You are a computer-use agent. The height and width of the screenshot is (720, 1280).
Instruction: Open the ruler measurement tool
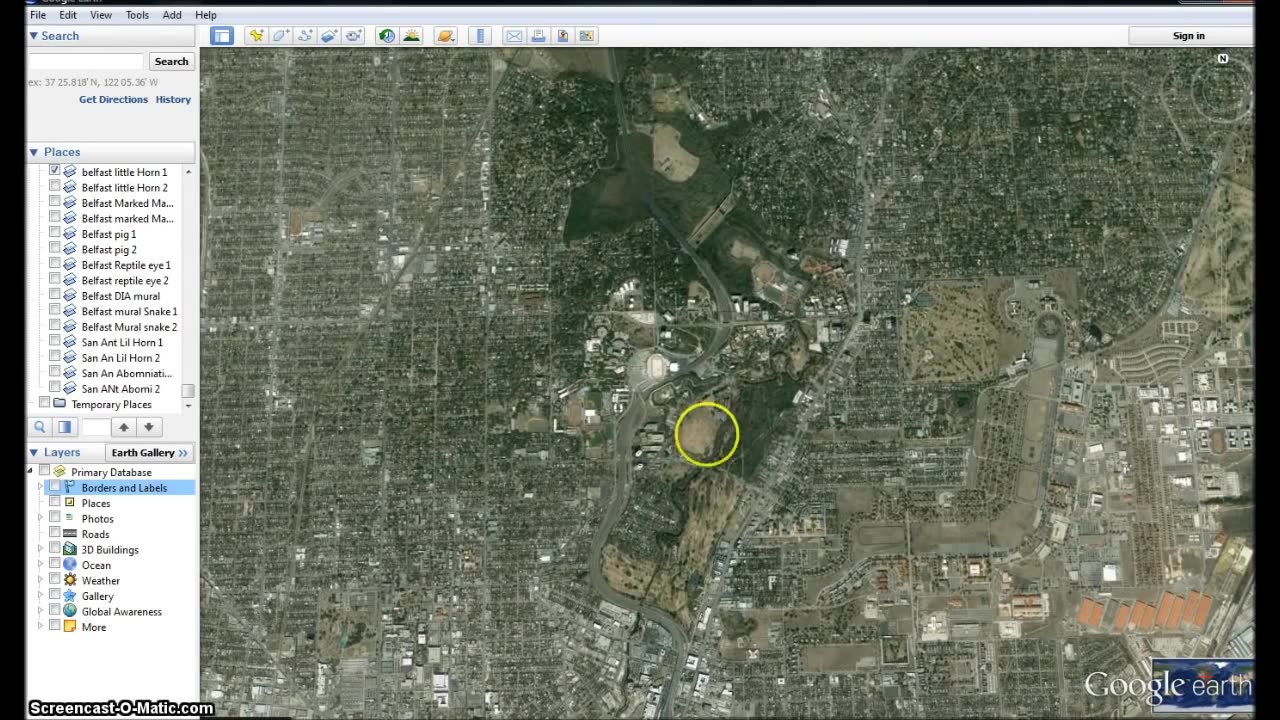480,36
